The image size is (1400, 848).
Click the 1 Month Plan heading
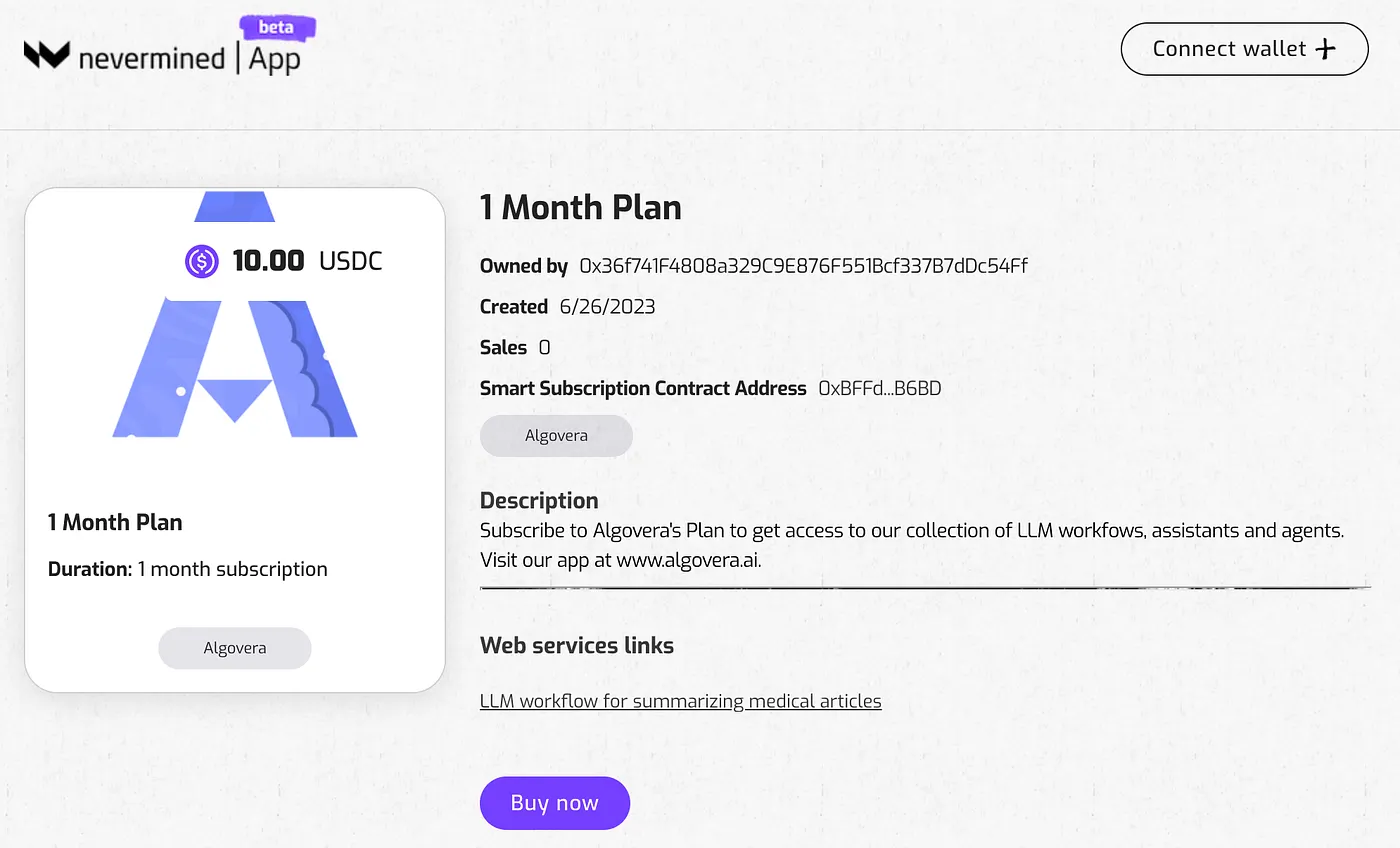pos(581,207)
